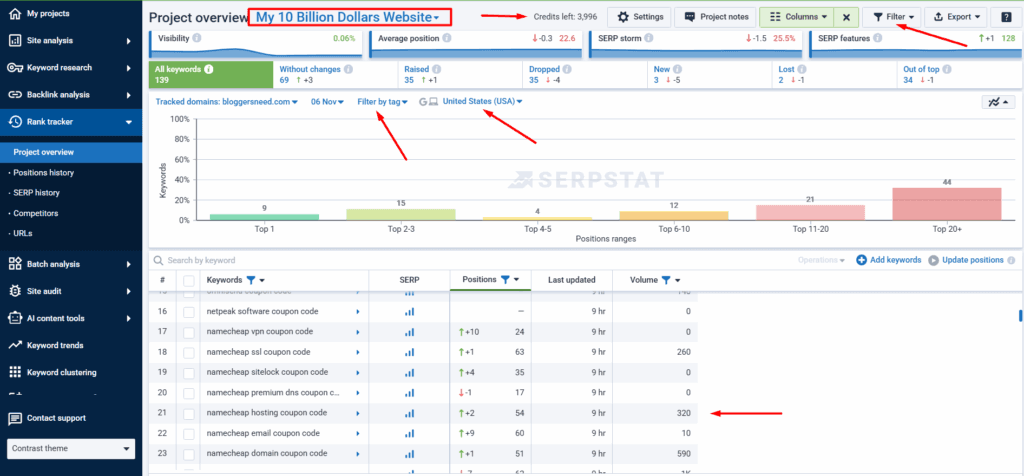Click the Keyword research key icon

point(15,68)
